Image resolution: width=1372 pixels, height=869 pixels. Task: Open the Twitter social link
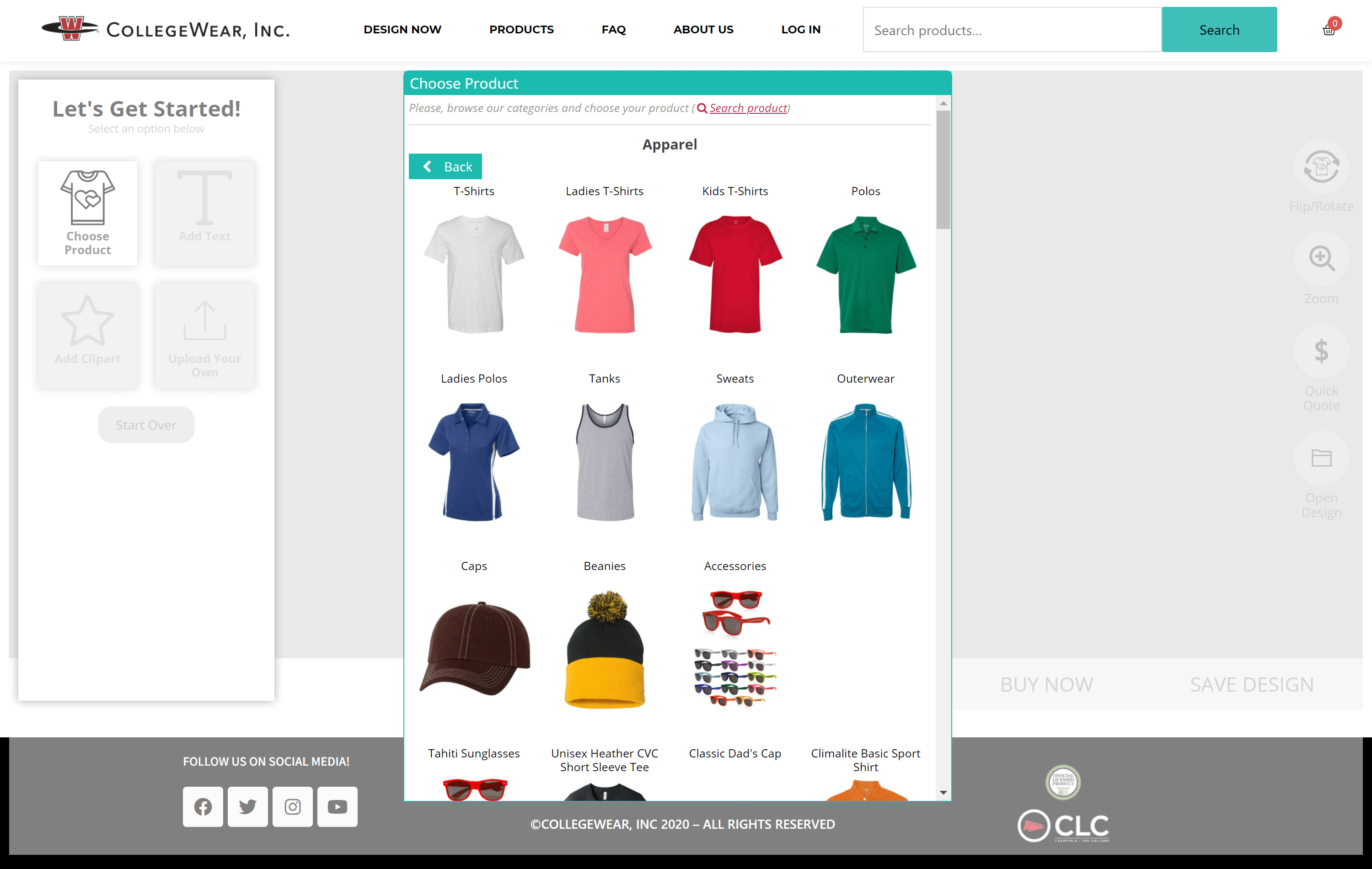point(248,806)
